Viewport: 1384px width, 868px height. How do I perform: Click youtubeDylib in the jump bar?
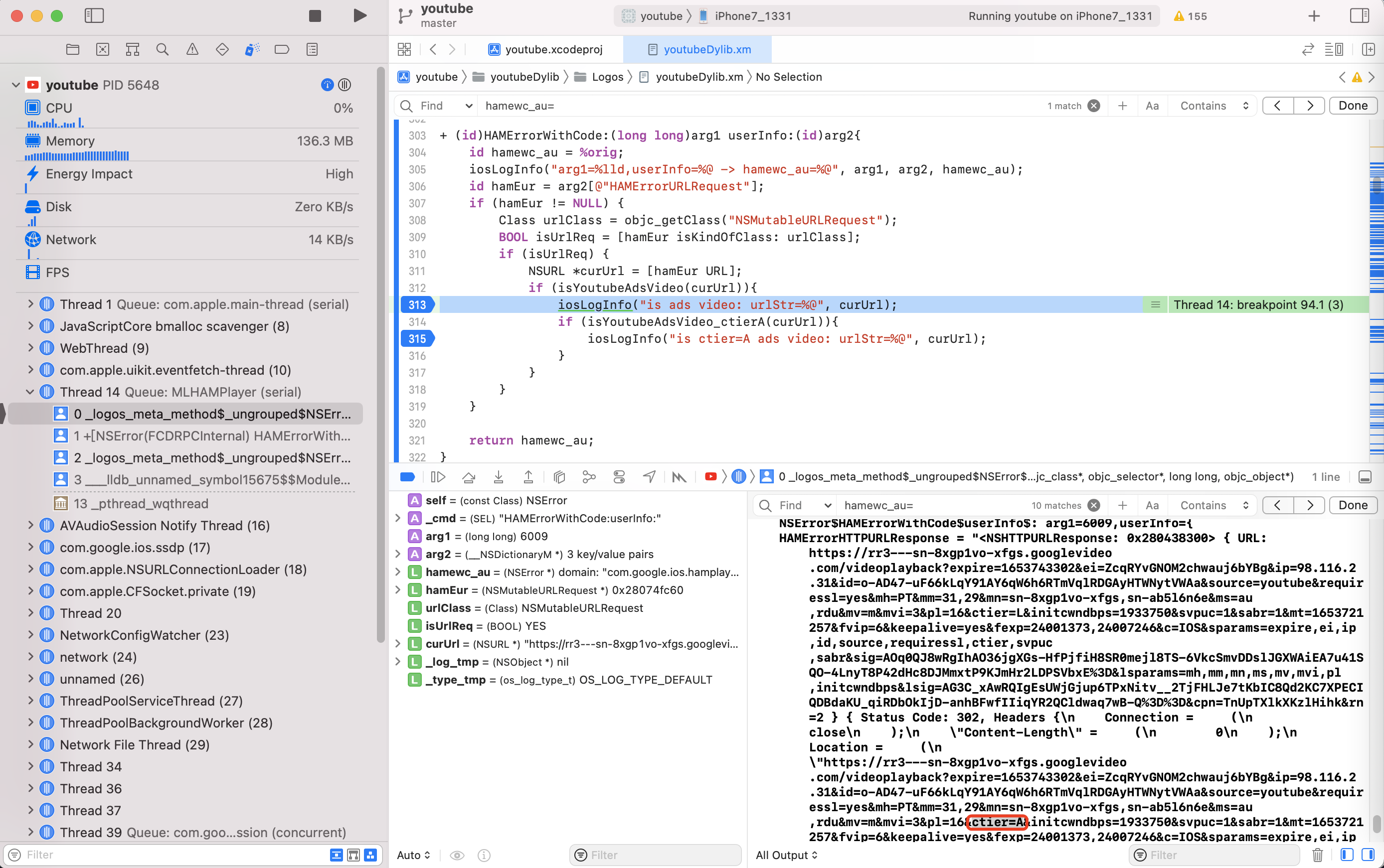coord(517,77)
